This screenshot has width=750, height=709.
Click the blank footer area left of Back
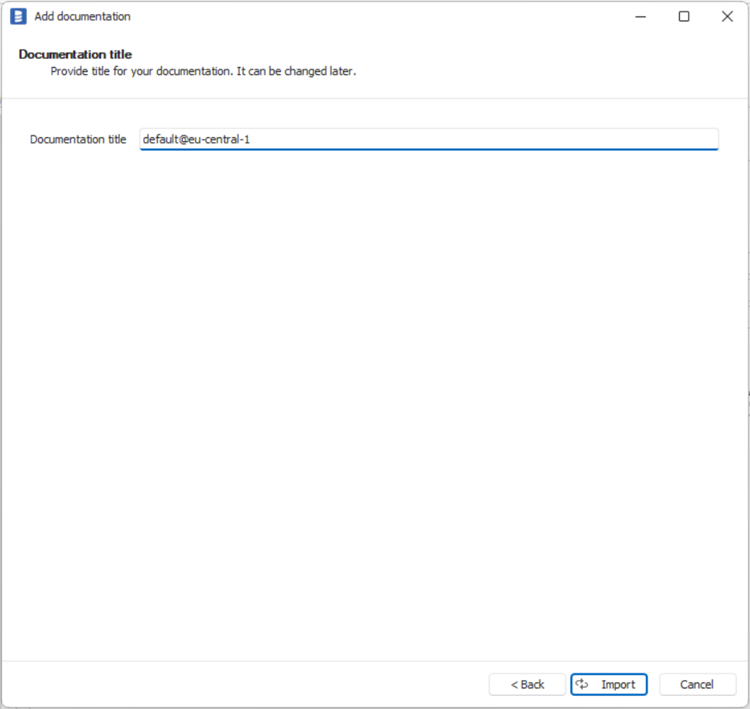(x=250, y=684)
